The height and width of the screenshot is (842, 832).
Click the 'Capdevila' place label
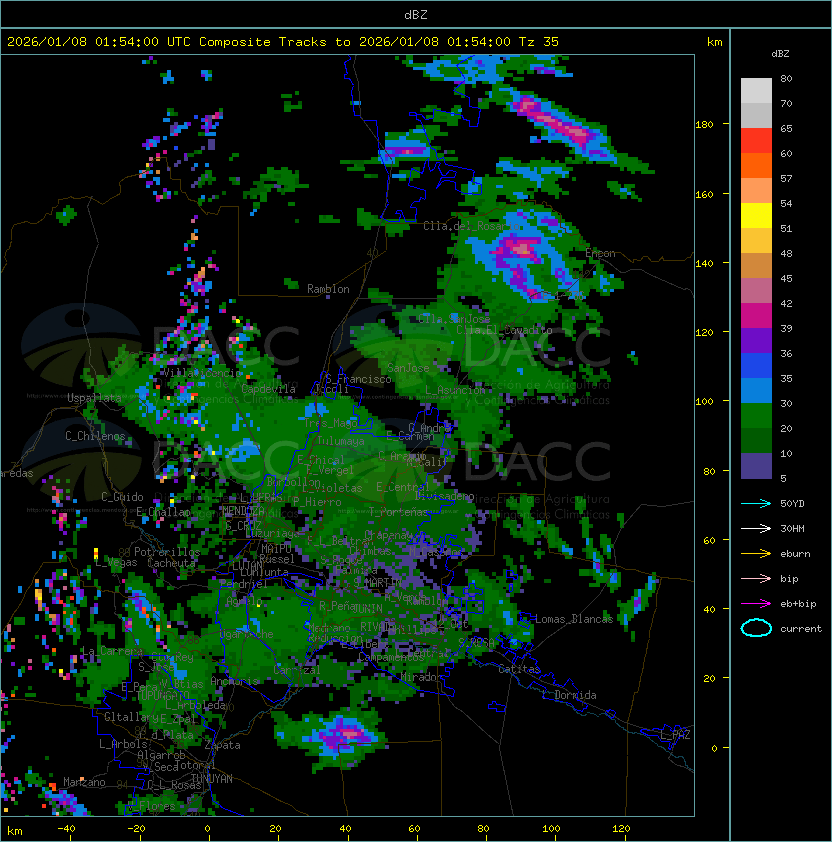[268, 389]
